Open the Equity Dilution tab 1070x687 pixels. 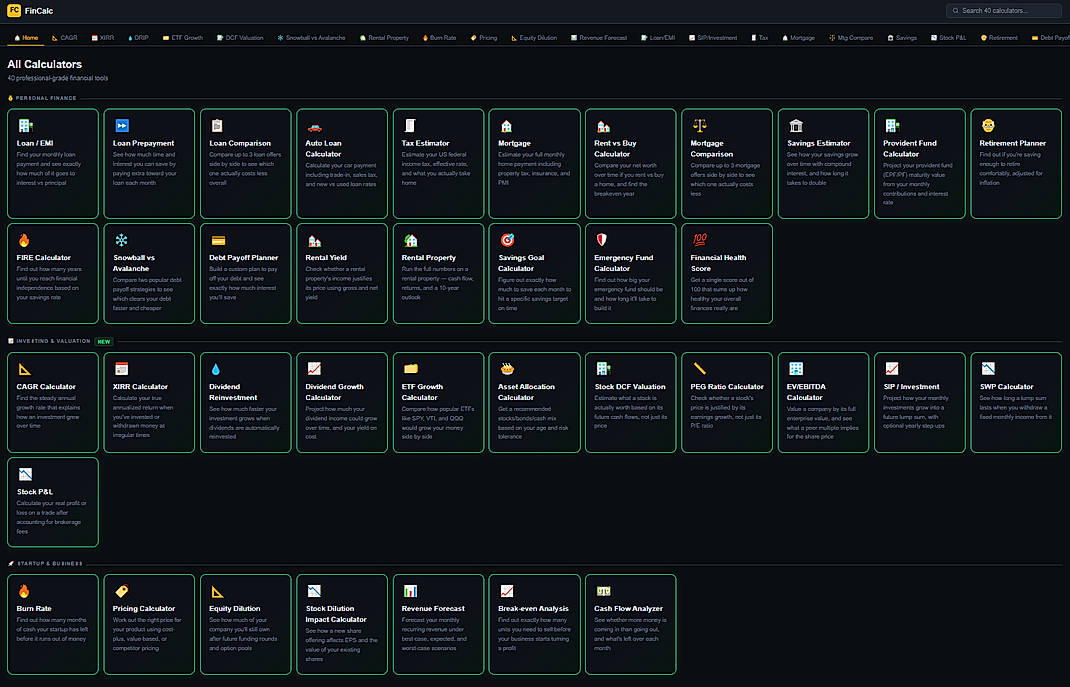tap(534, 38)
